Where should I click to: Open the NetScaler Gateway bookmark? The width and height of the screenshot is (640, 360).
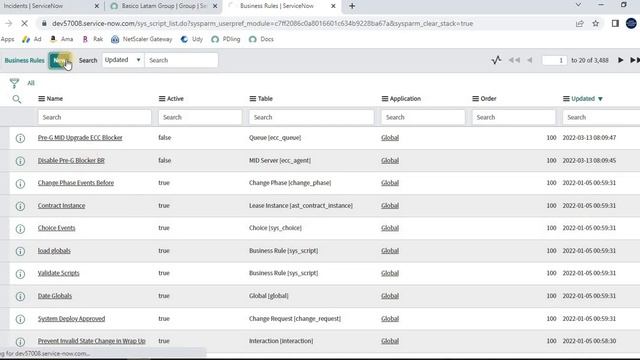pos(141,39)
